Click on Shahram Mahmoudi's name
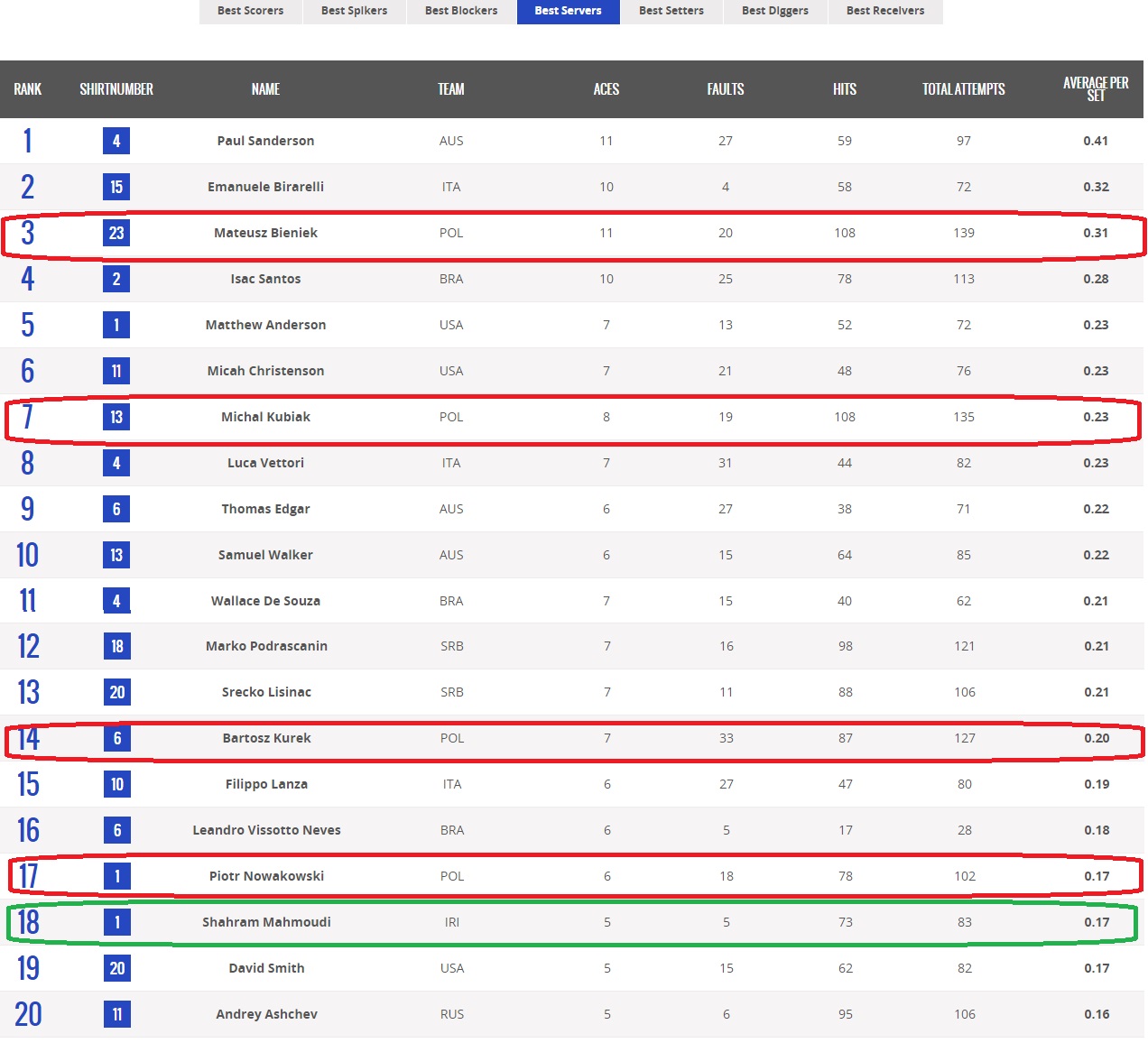 pyautogui.click(x=266, y=922)
